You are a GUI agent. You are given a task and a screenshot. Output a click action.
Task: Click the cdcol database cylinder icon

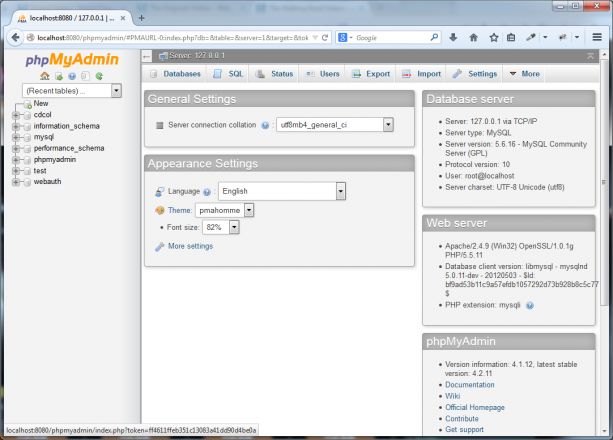(27, 115)
